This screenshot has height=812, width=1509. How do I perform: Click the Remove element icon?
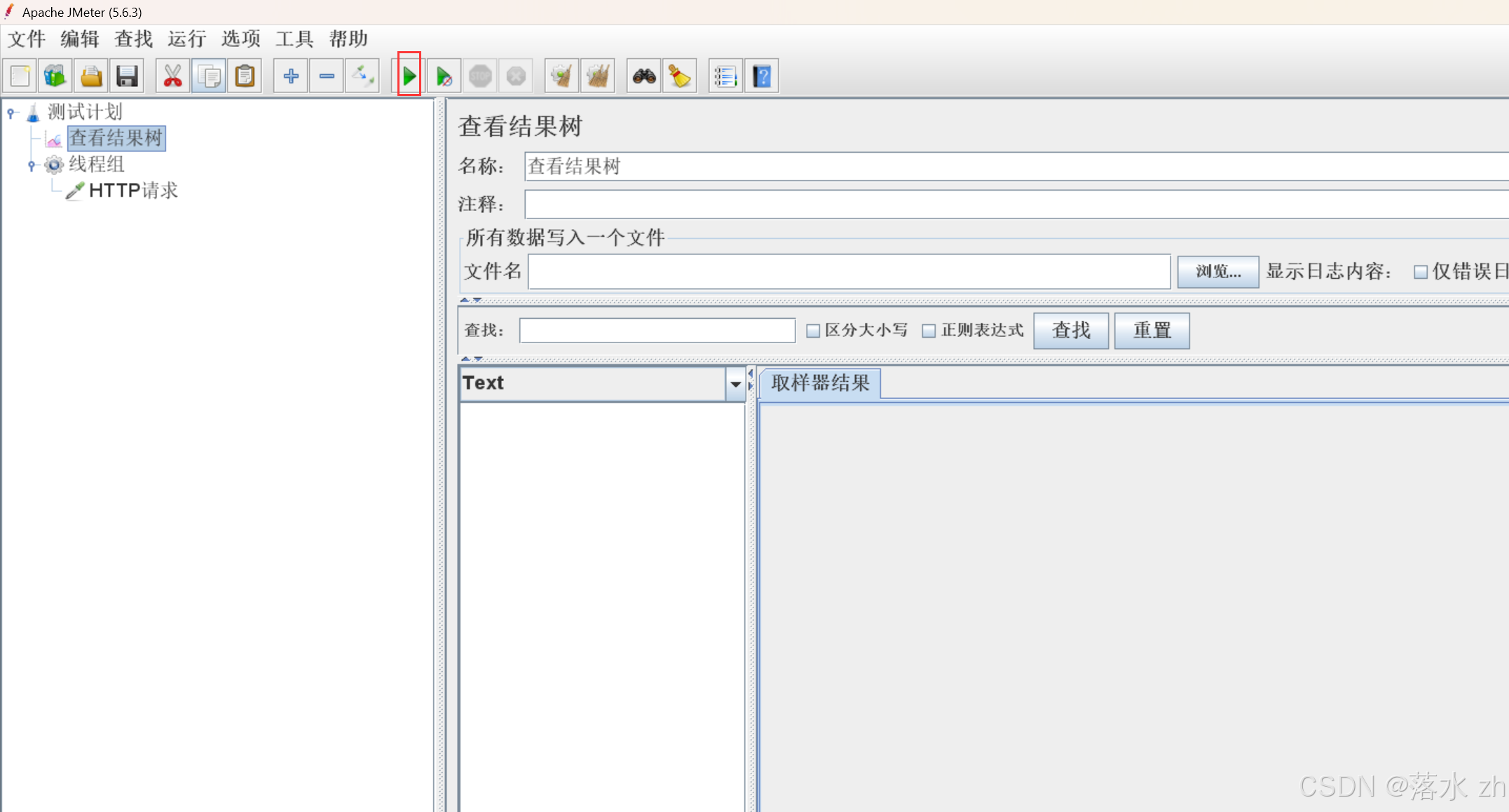pyautogui.click(x=324, y=76)
